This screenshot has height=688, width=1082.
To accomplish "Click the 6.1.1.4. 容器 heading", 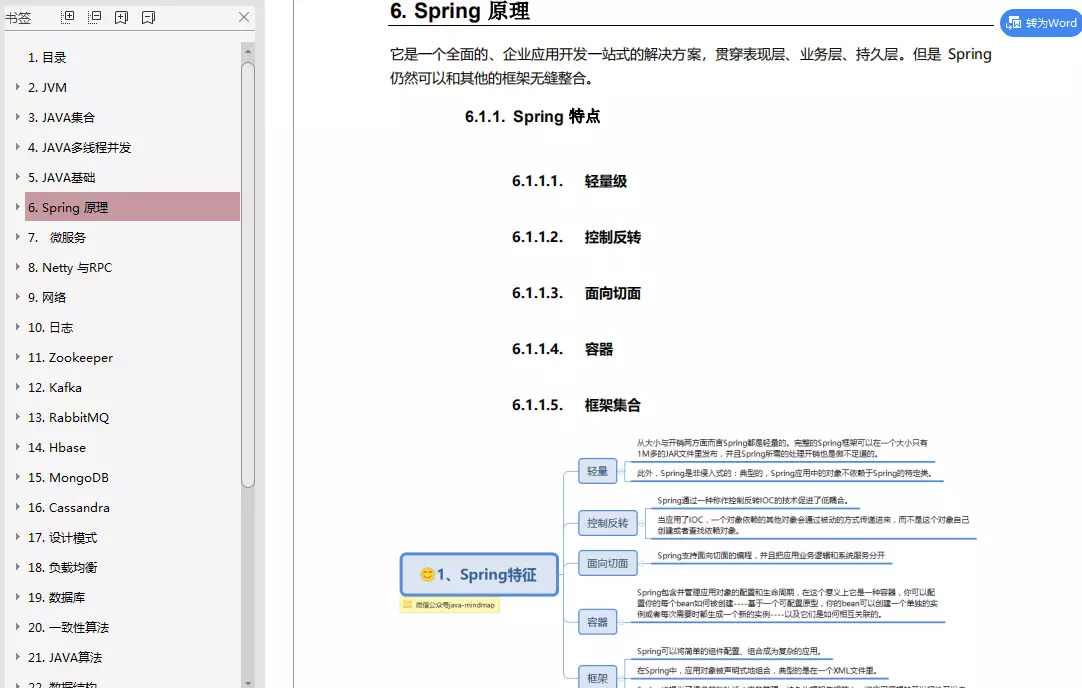I will (562, 349).
